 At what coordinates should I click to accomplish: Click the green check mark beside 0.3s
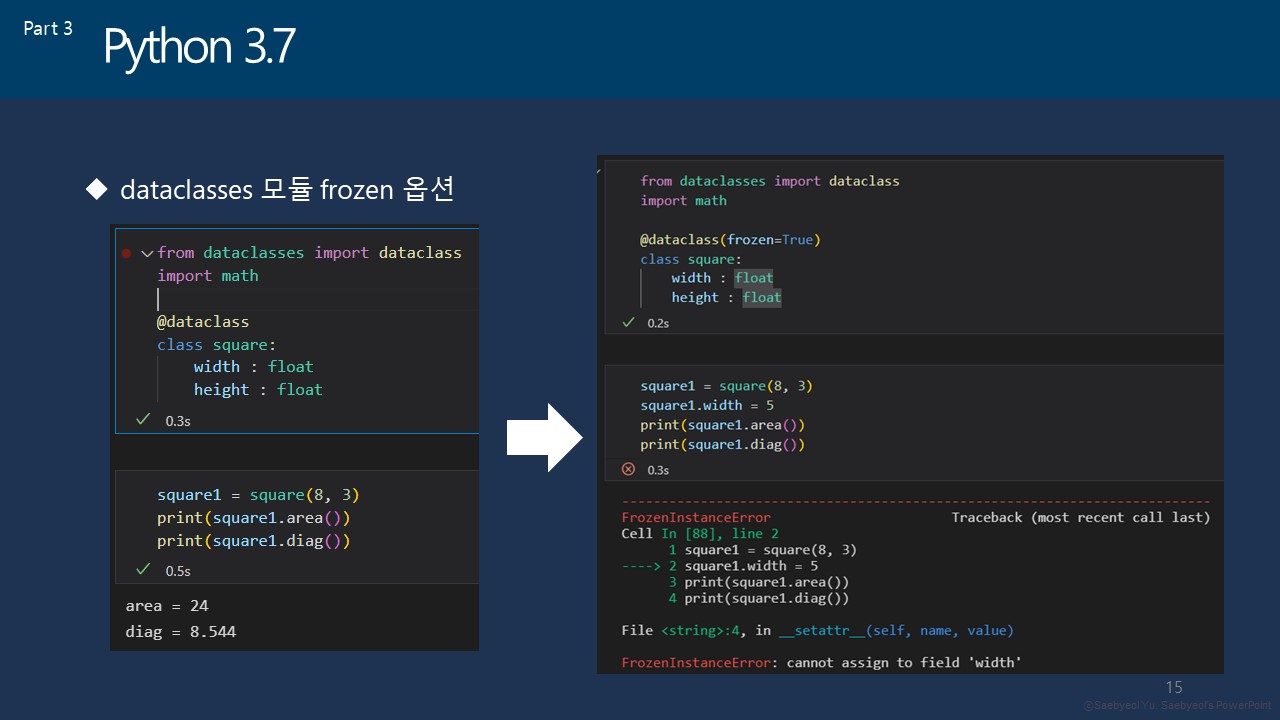(x=142, y=419)
